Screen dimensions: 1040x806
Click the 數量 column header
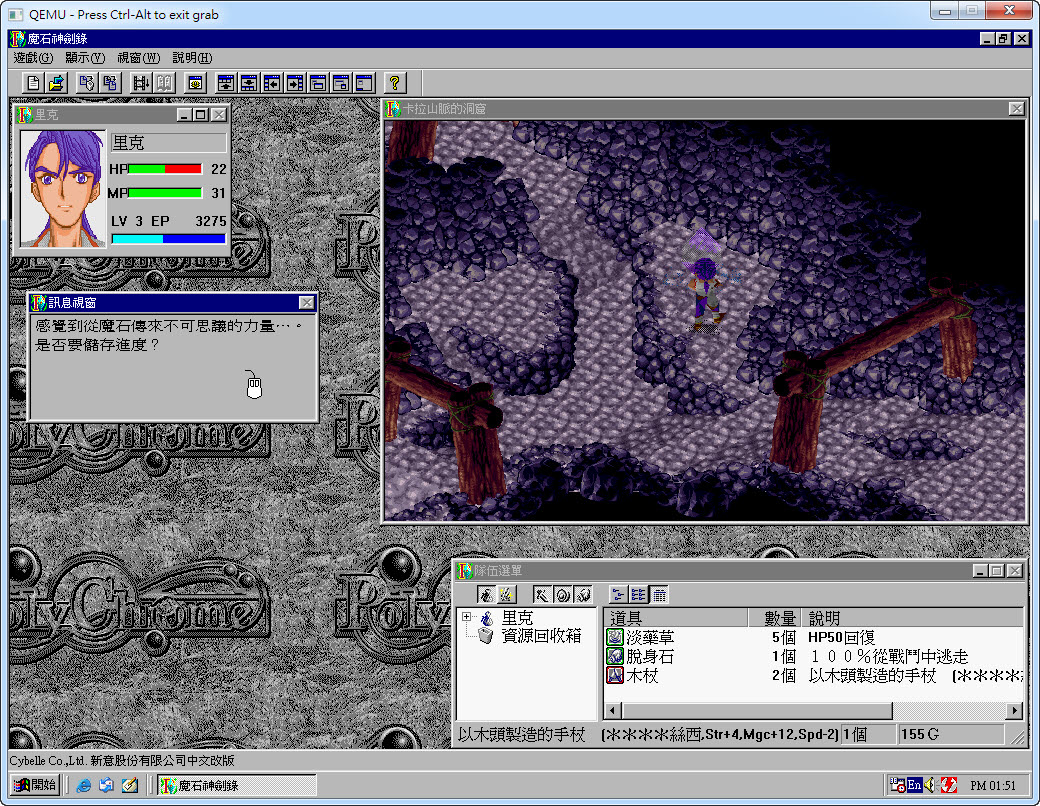pos(780,618)
